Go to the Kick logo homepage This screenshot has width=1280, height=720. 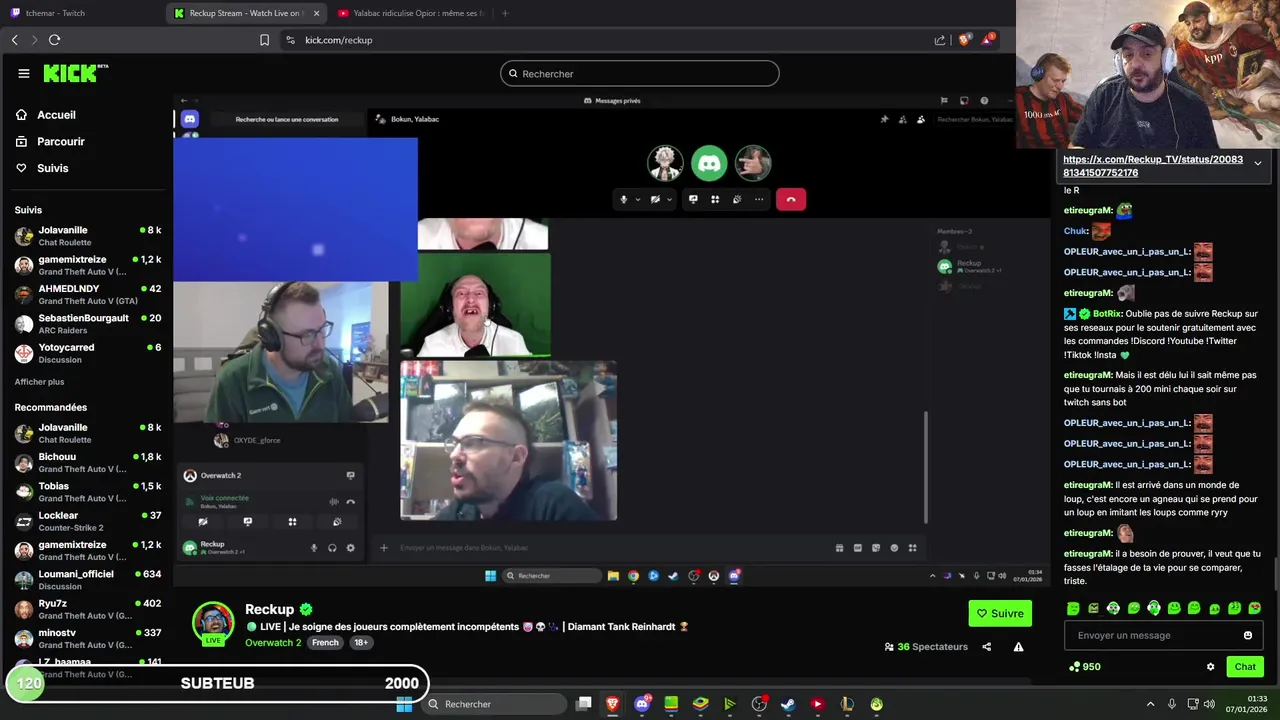pos(75,73)
